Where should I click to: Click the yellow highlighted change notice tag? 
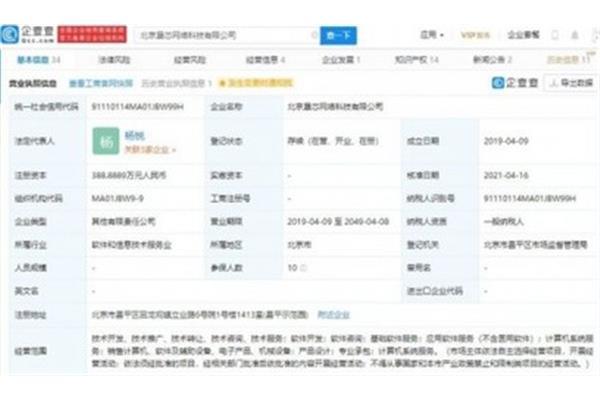(x=255, y=83)
